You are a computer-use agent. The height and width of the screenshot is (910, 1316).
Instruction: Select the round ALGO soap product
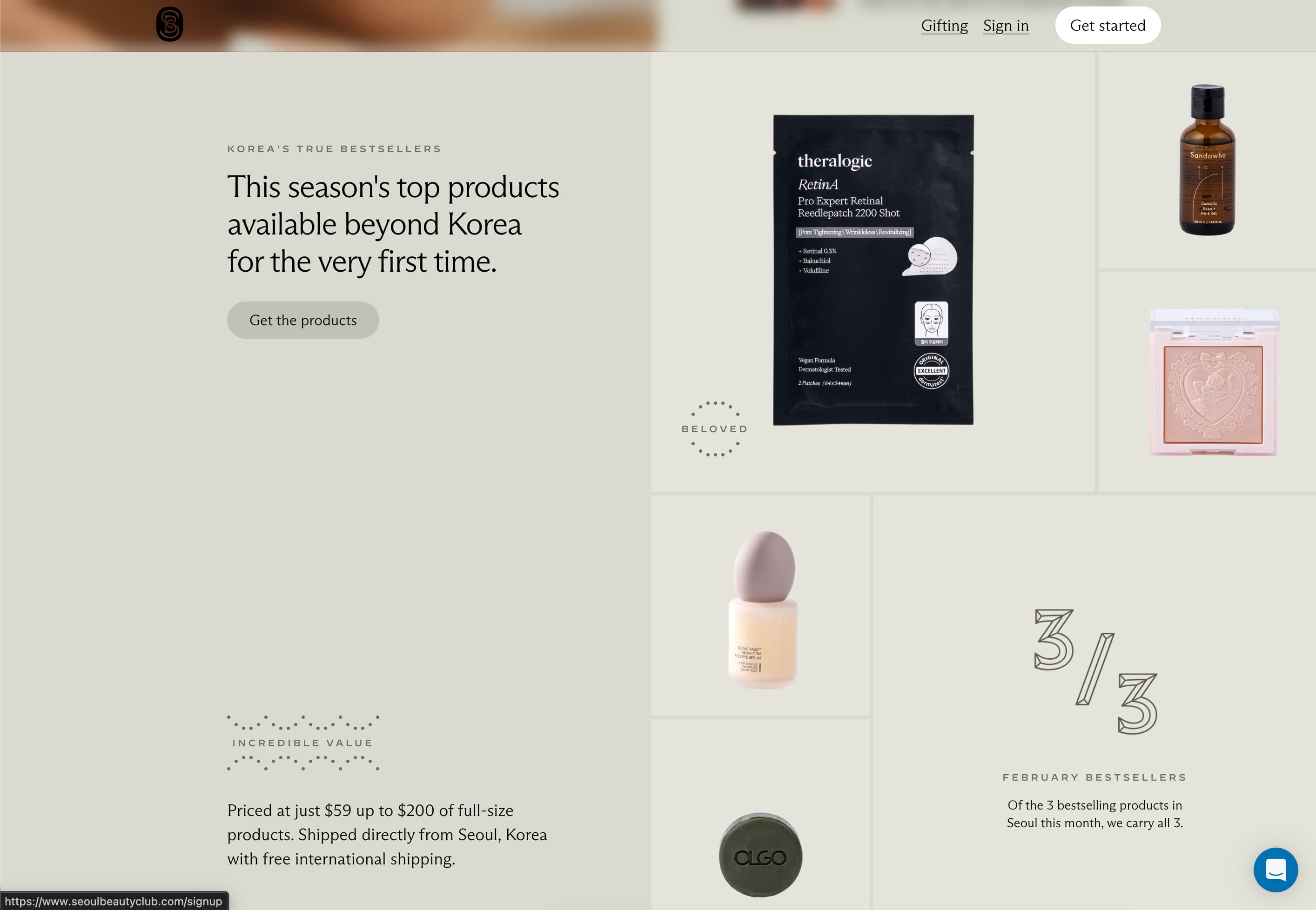pyautogui.click(x=760, y=855)
